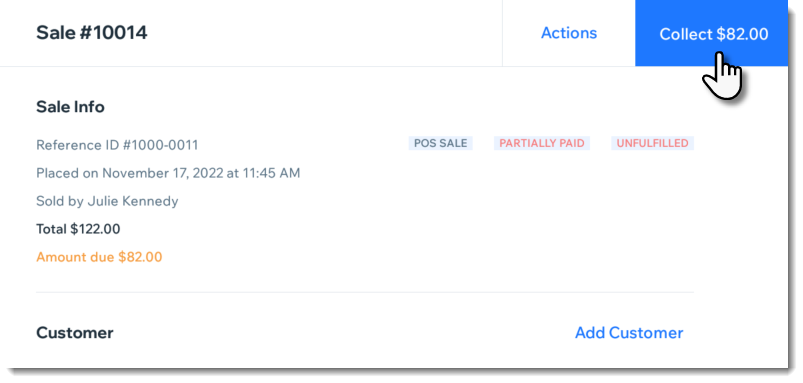Open the Actions menu
Image resolution: width=803 pixels, height=383 pixels.
pyautogui.click(x=569, y=33)
